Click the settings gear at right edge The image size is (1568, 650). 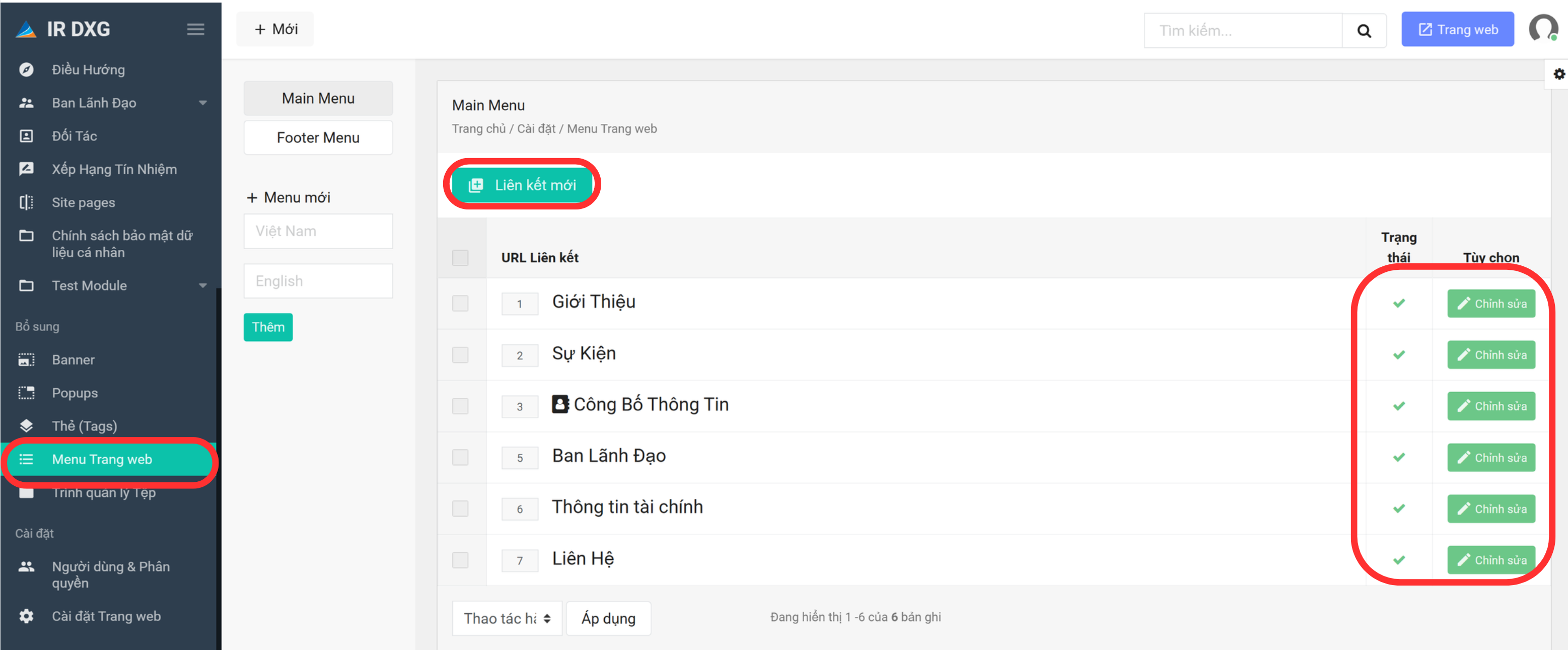[1559, 74]
